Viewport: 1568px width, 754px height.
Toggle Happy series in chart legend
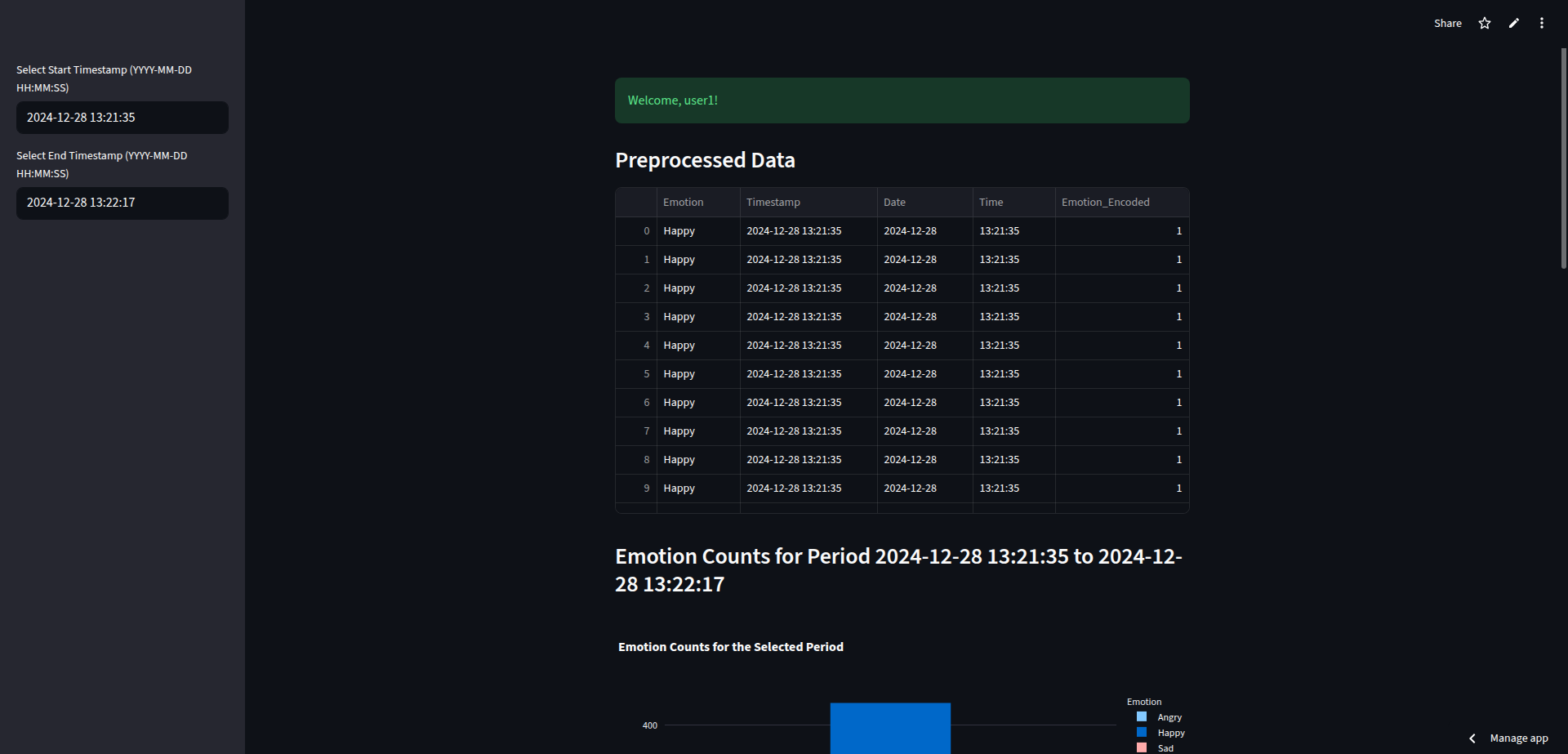[1160, 733]
